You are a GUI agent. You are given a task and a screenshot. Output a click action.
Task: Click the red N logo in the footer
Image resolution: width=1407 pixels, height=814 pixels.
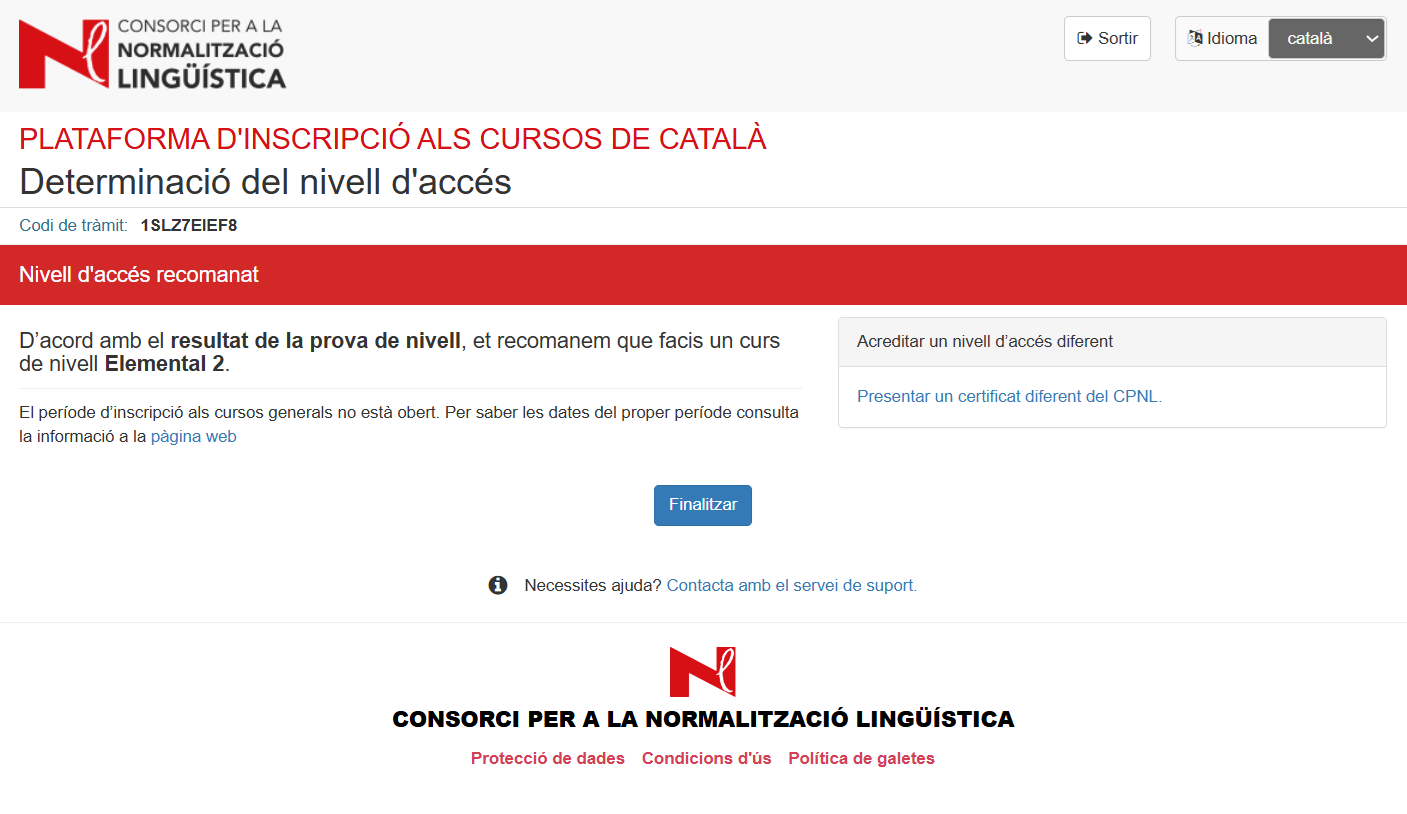(x=702, y=672)
